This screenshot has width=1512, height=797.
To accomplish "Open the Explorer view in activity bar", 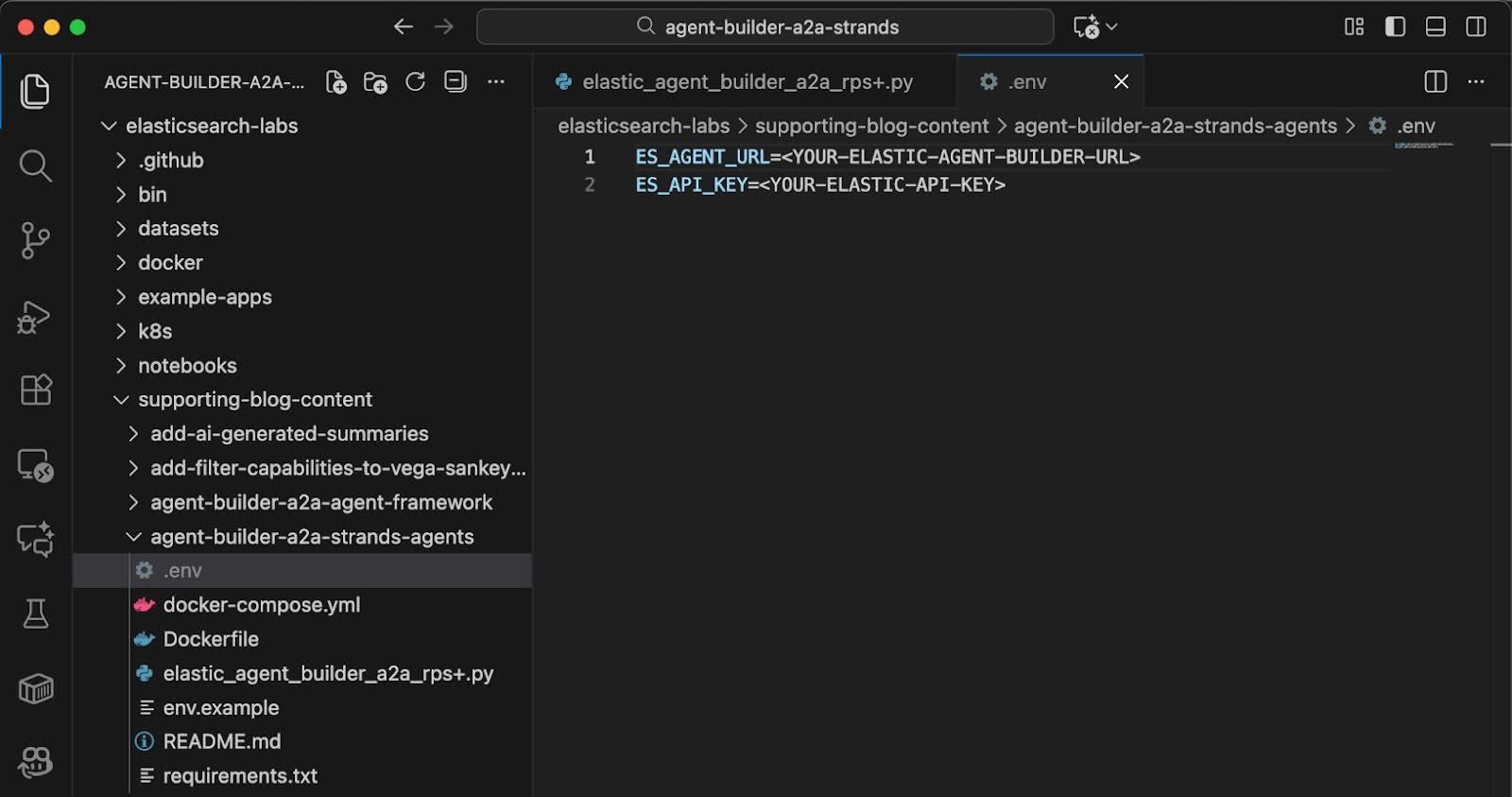I will pos(35,92).
